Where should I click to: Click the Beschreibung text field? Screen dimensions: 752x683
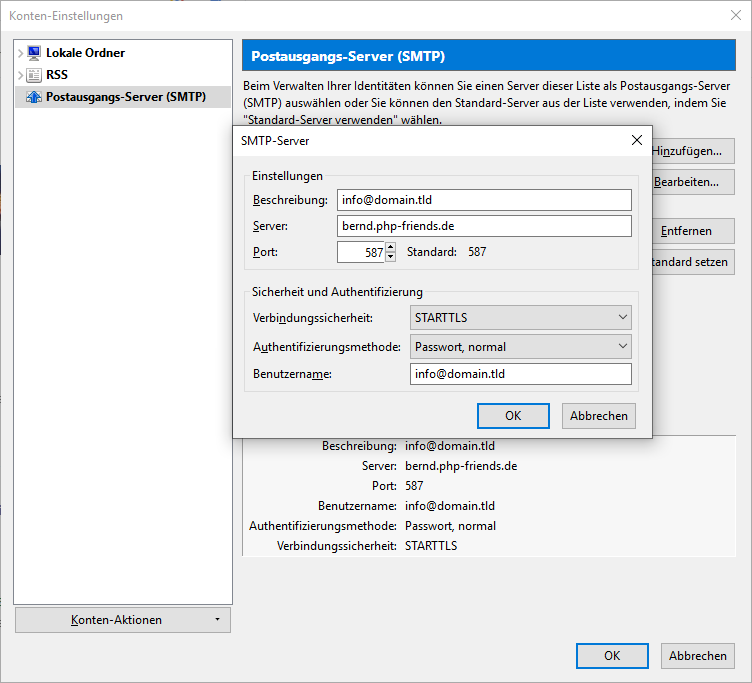tap(484, 200)
